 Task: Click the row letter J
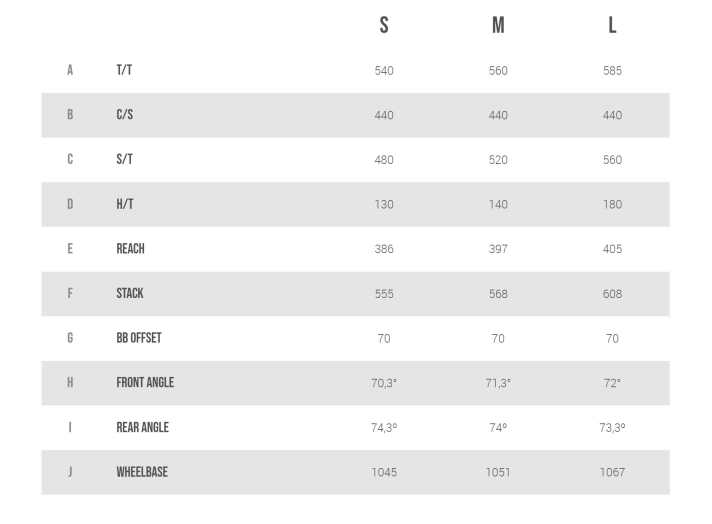(70, 472)
